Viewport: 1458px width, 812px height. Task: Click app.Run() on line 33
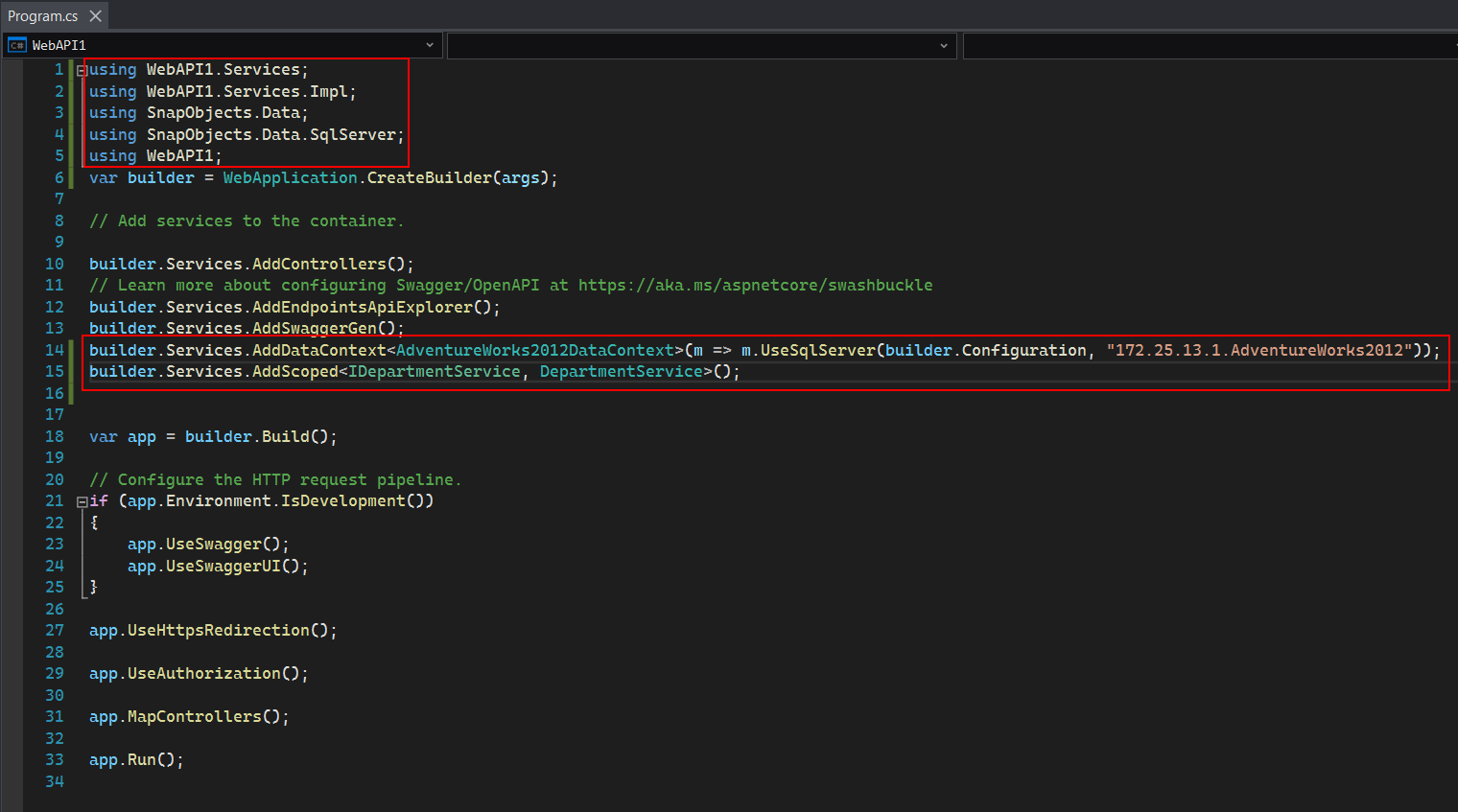point(131,759)
